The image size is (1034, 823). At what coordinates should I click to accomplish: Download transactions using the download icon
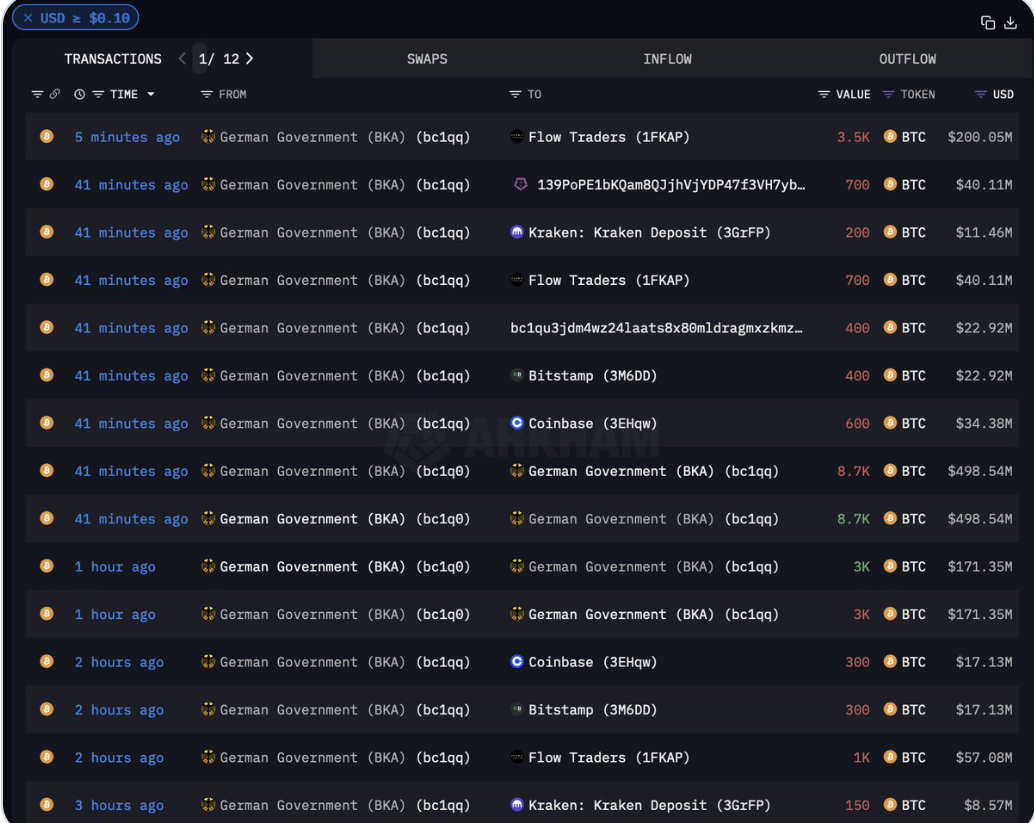click(x=1010, y=22)
